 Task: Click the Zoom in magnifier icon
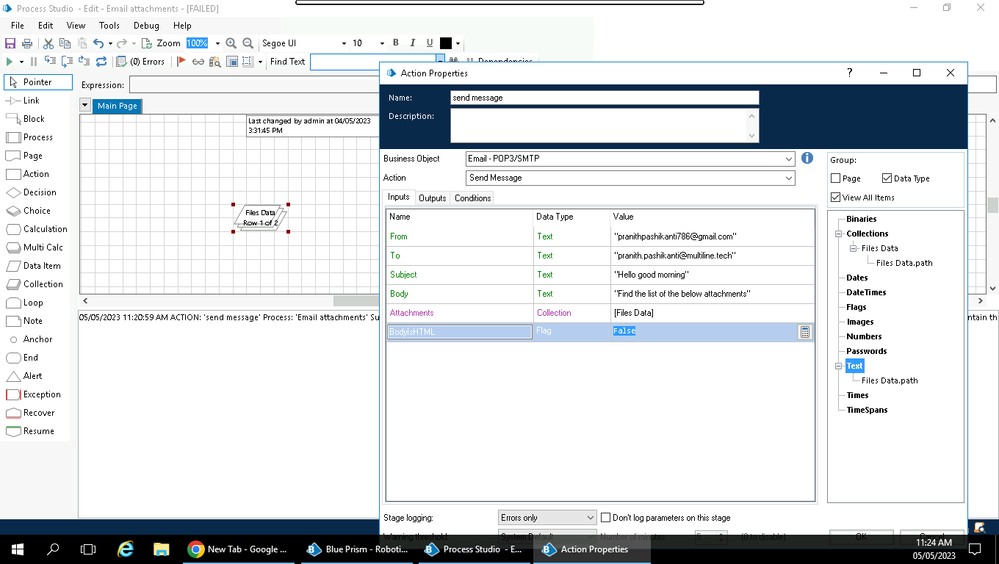231,44
